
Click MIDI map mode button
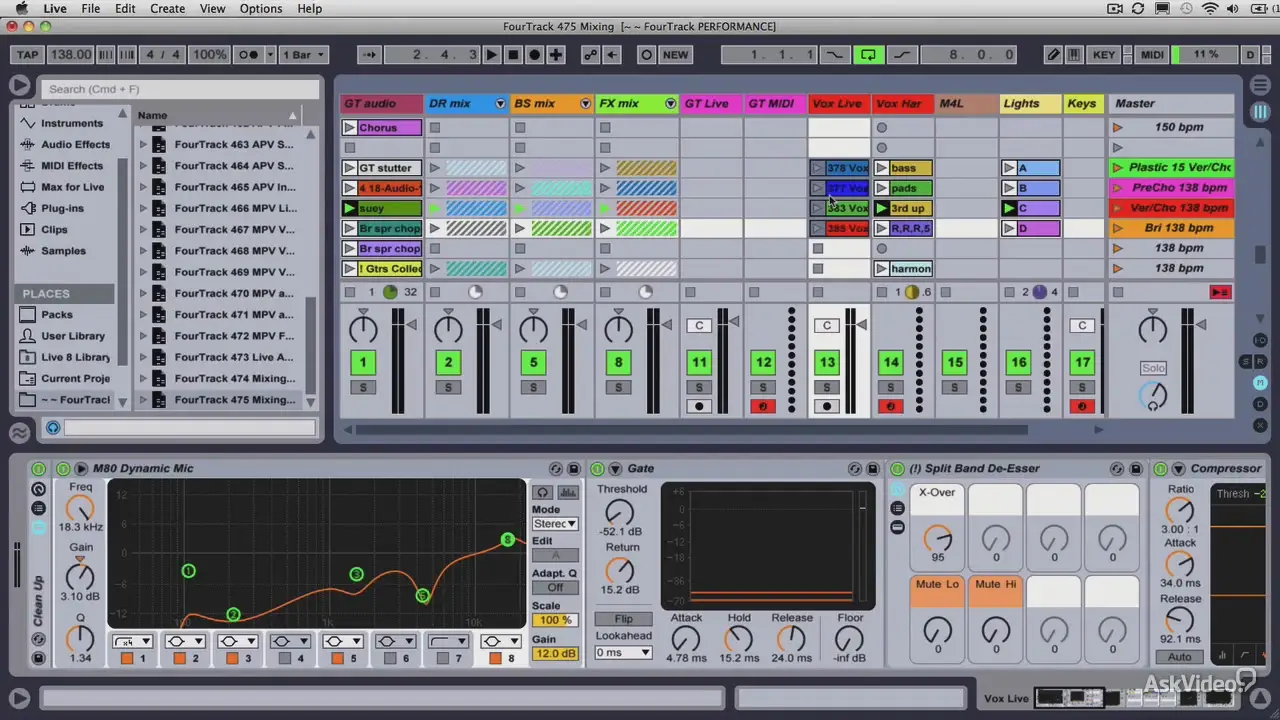click(1152, 55)
